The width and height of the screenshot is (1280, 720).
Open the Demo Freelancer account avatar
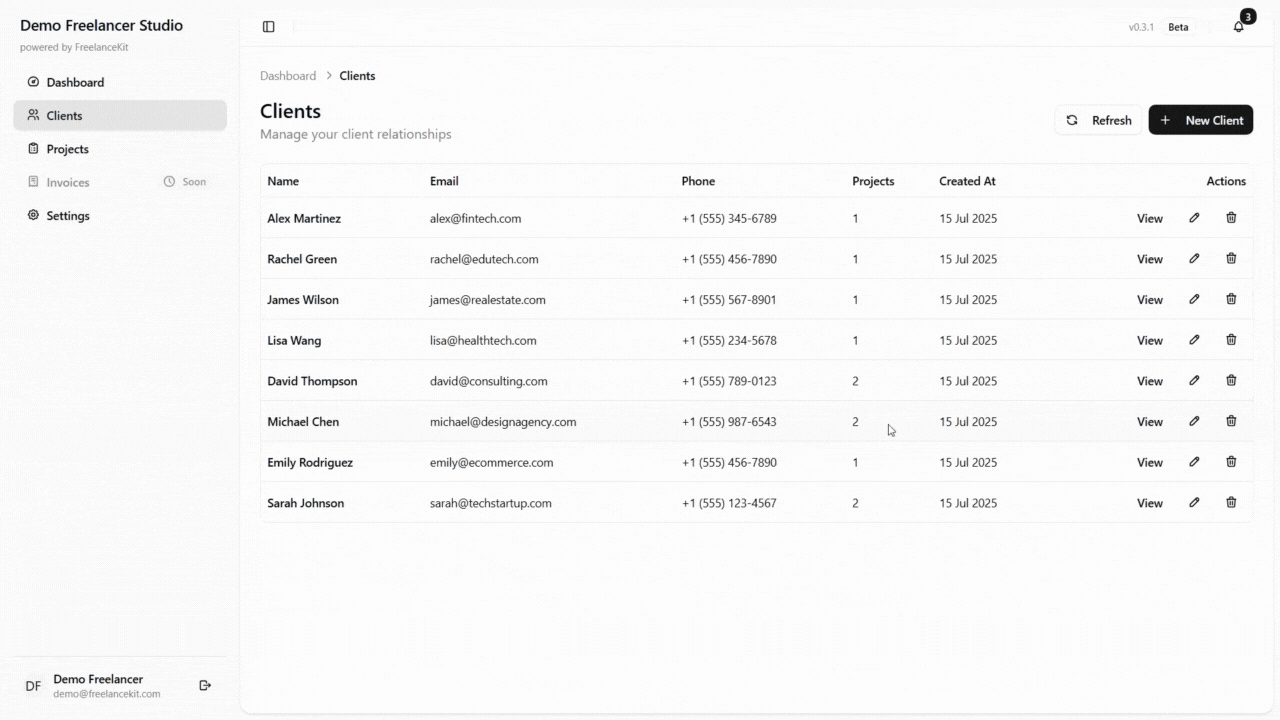tap(33, 685)
